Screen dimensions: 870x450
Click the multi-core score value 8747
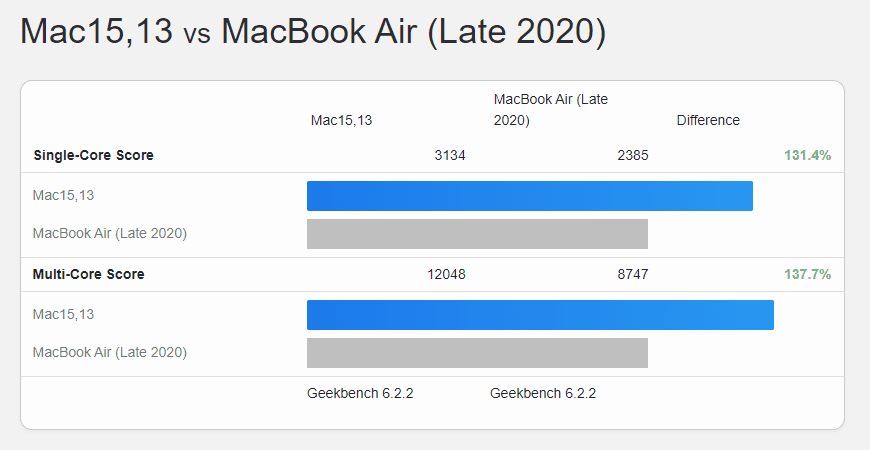(632, 274)
